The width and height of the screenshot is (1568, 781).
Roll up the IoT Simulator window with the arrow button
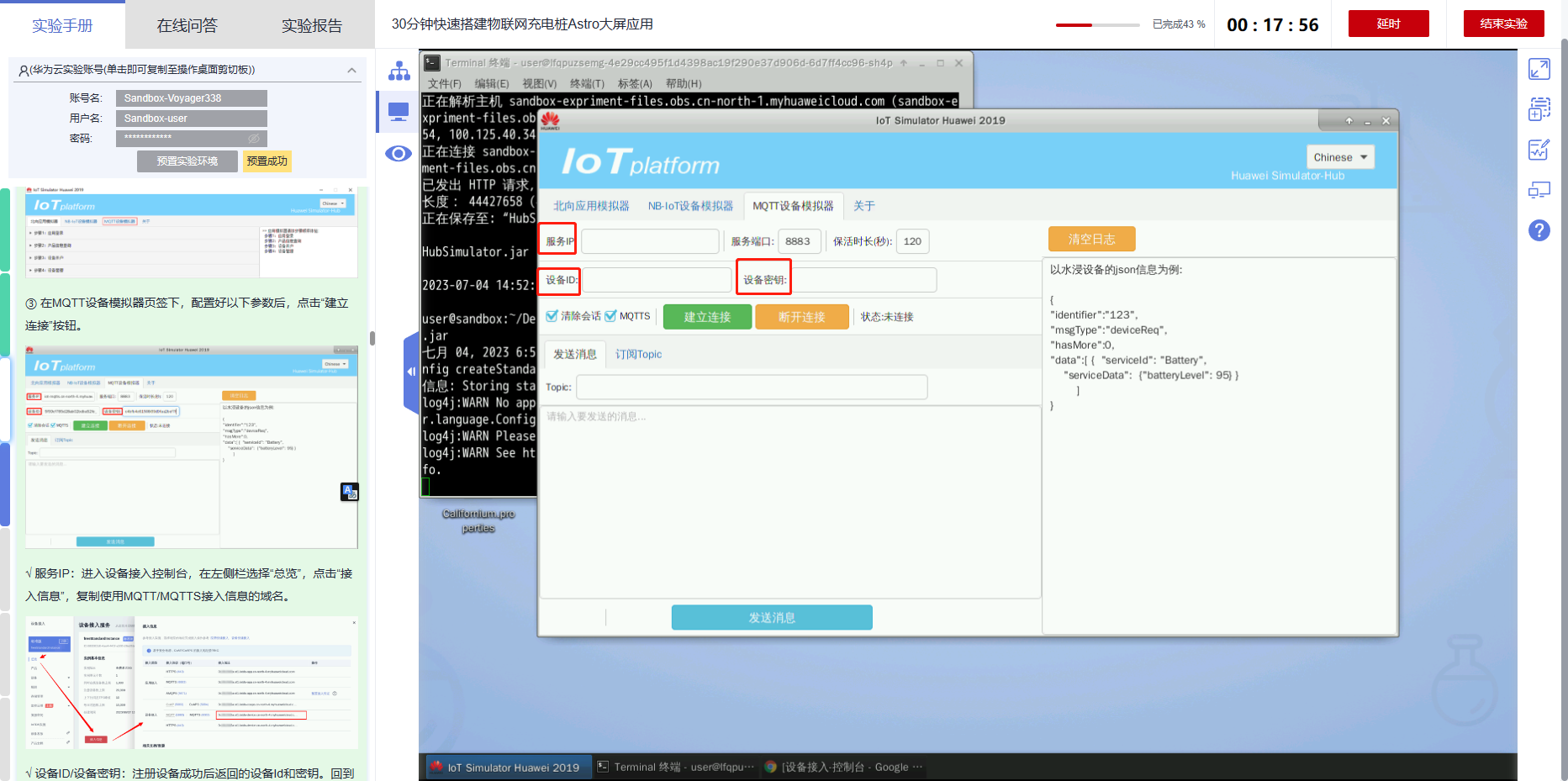(1349, 121)
